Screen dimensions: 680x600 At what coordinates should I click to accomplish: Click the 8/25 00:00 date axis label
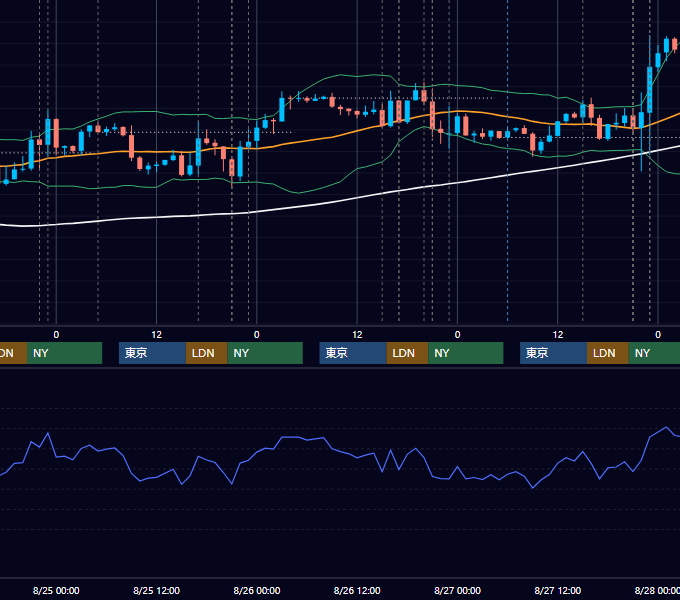pyautogui.click(x=56, y=590)
